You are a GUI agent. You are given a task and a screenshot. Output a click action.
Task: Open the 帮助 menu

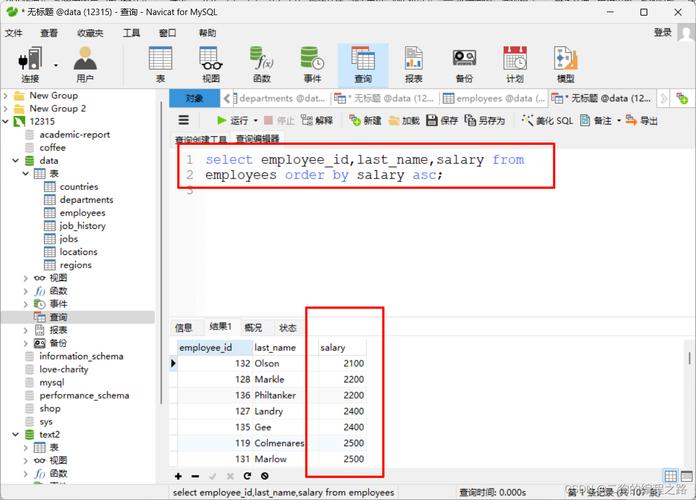pyautogui.click(x=207, y=33)
